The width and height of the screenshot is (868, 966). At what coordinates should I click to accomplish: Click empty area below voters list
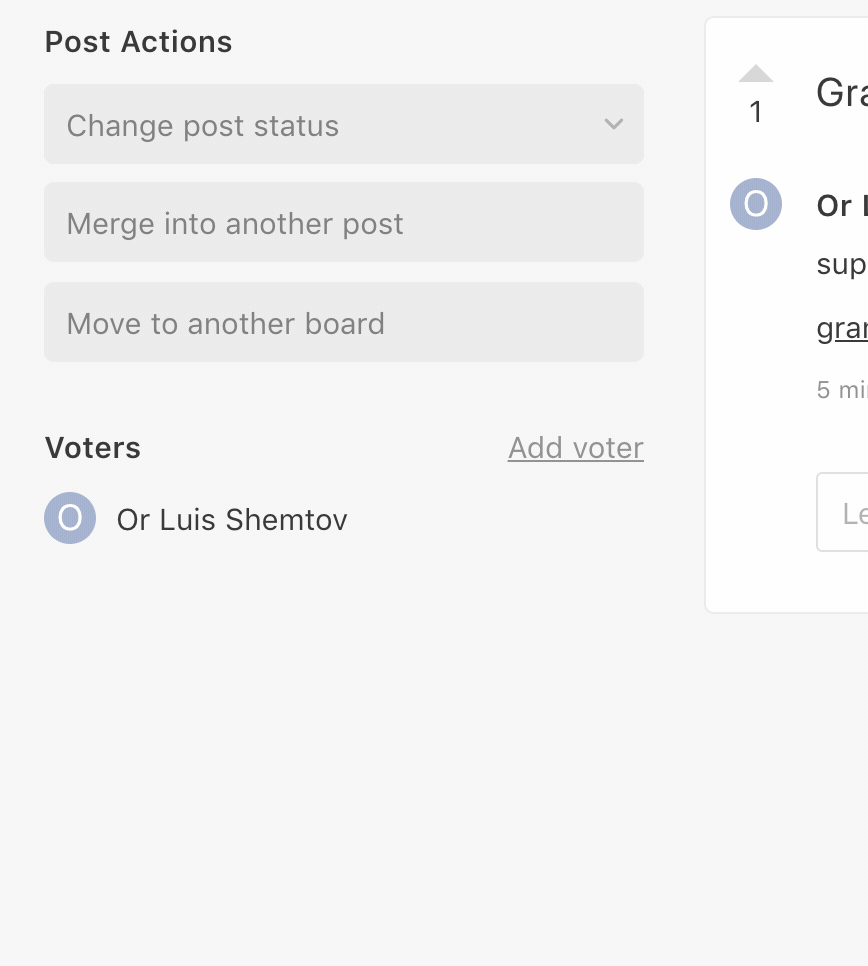(344, 739)
